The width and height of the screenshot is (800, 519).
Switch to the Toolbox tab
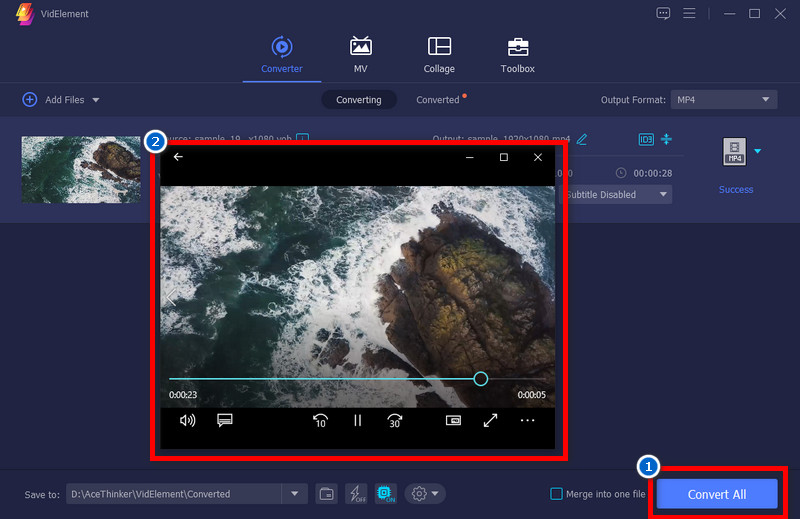coord(517,55)
